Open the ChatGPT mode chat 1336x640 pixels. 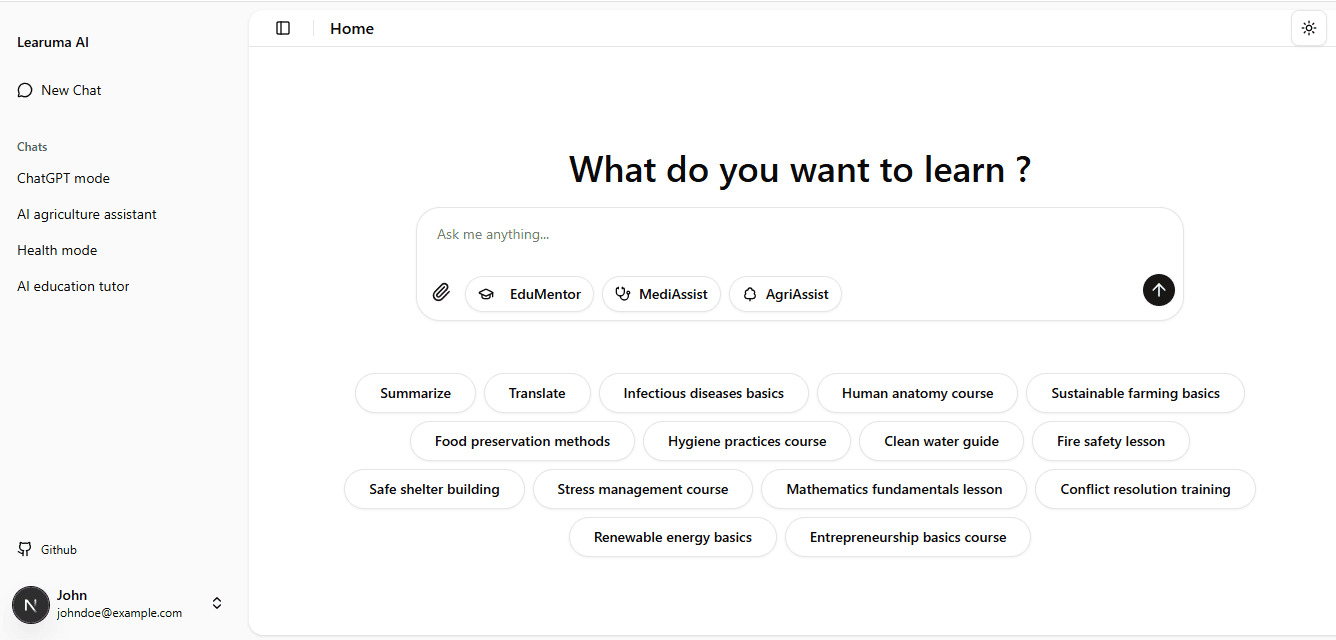coord(63,178)
